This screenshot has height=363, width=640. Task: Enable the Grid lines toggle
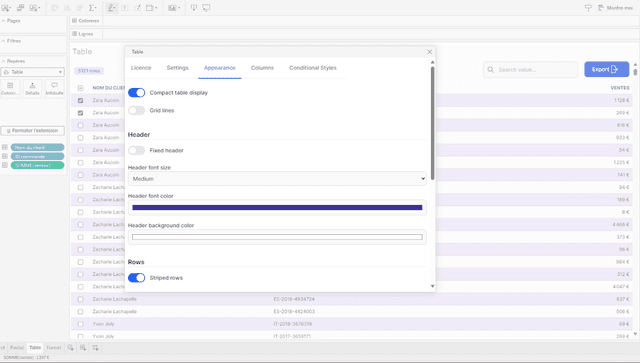[136, 111]
